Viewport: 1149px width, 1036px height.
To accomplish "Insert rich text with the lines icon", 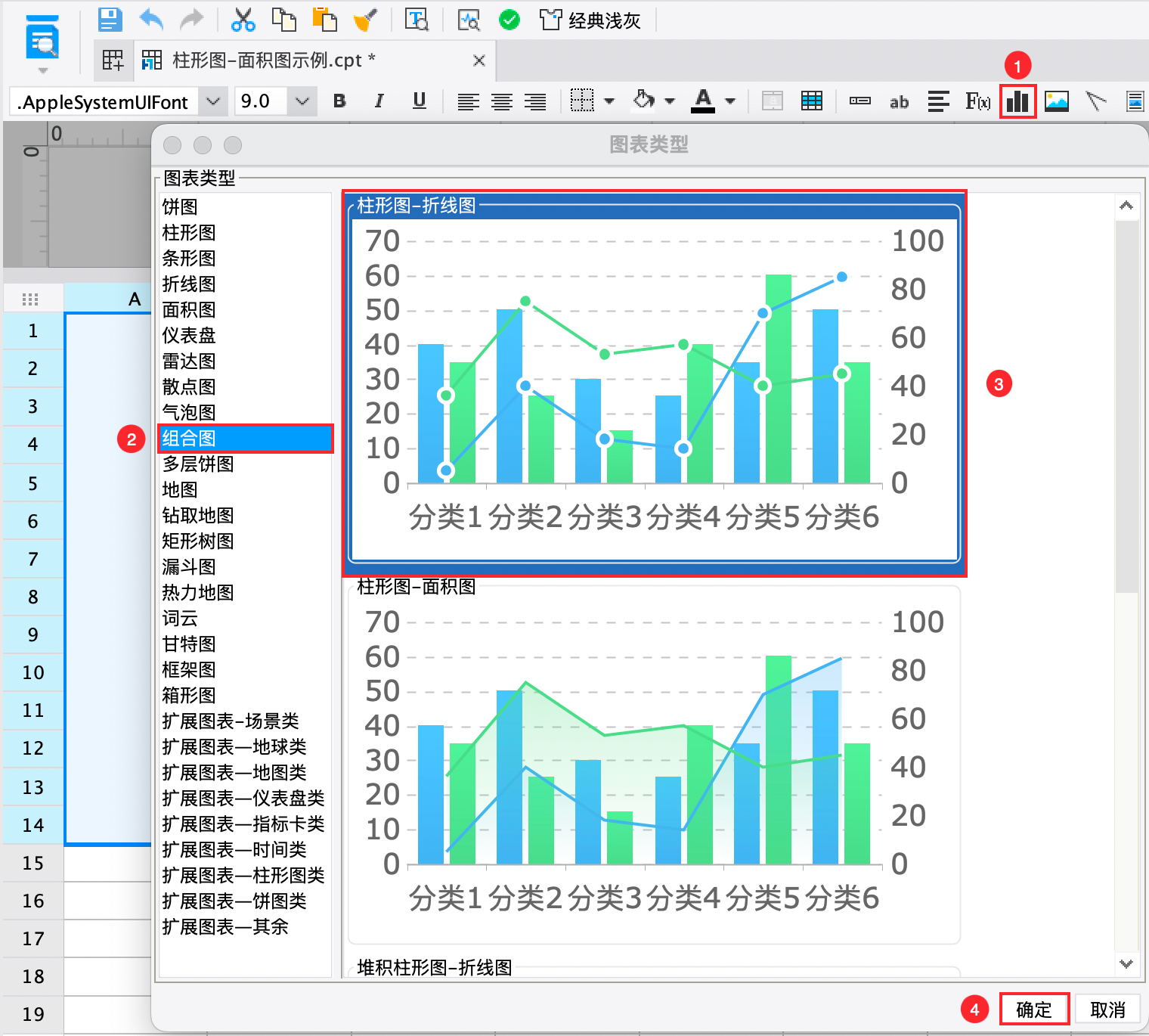I will point(939,101).
